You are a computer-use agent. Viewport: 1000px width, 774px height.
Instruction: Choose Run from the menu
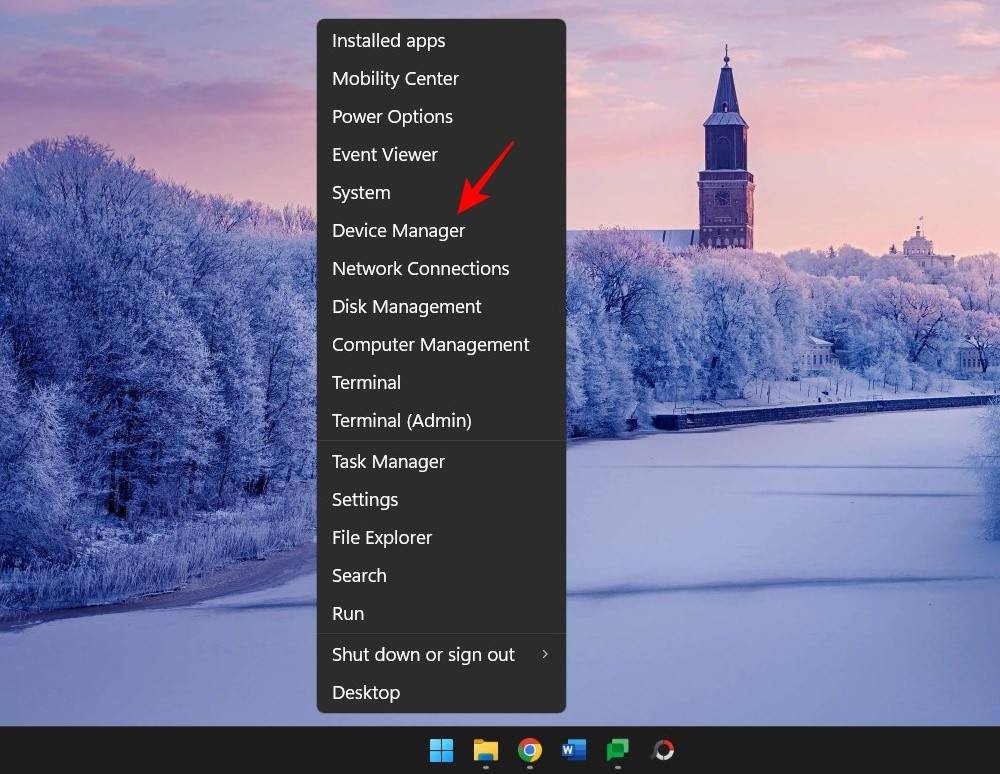(348, 614)
